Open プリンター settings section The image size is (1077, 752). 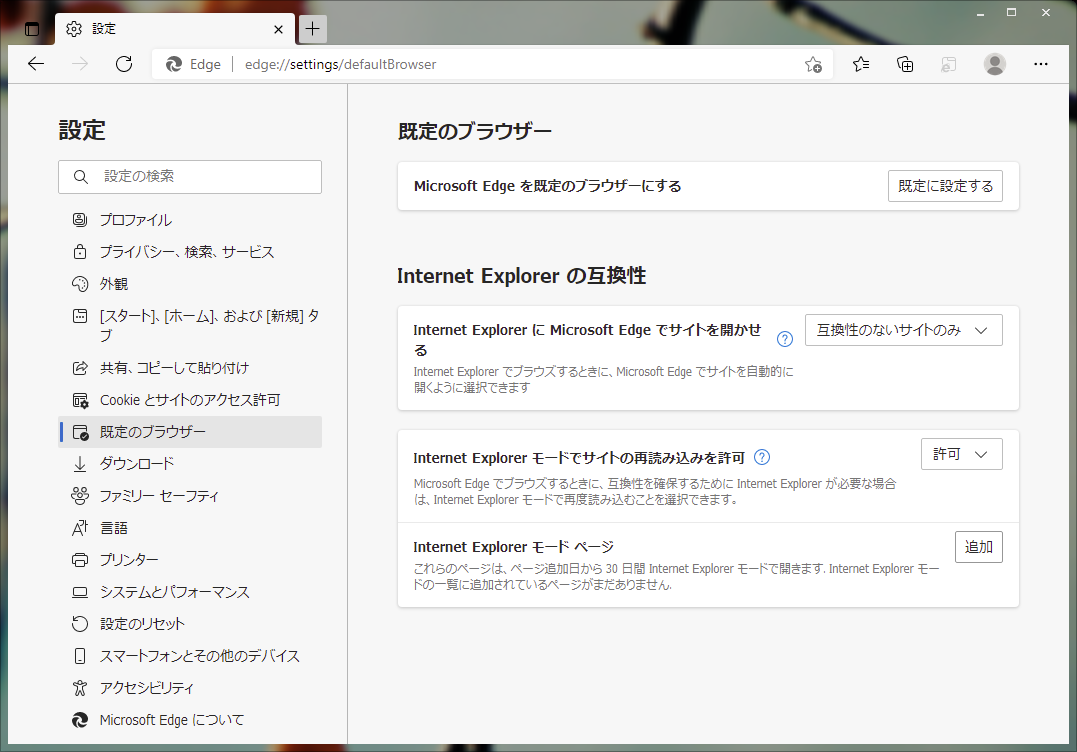(190, 560)
